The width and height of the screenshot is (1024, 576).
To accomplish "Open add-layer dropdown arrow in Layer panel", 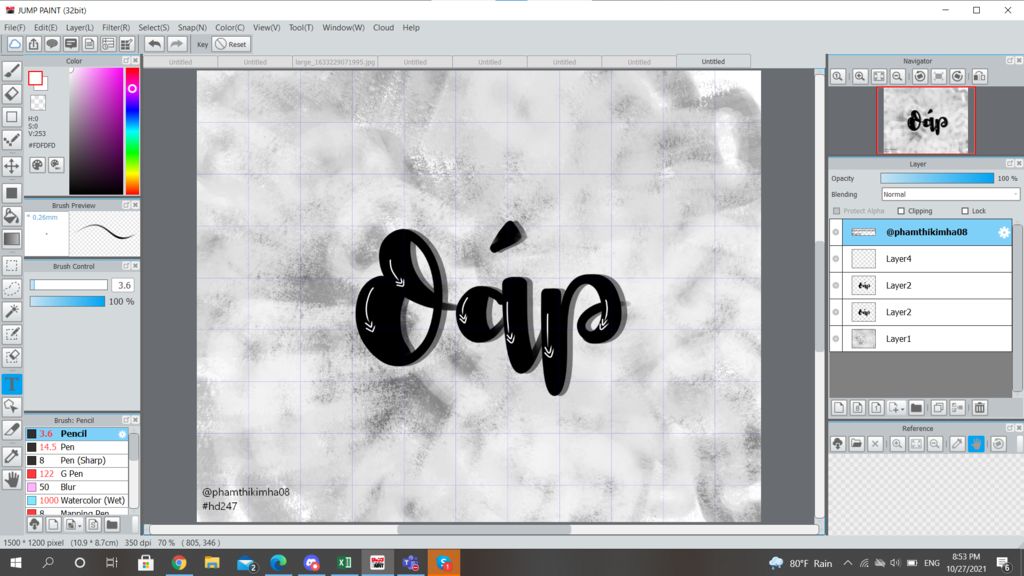I will tap(902, 409).
